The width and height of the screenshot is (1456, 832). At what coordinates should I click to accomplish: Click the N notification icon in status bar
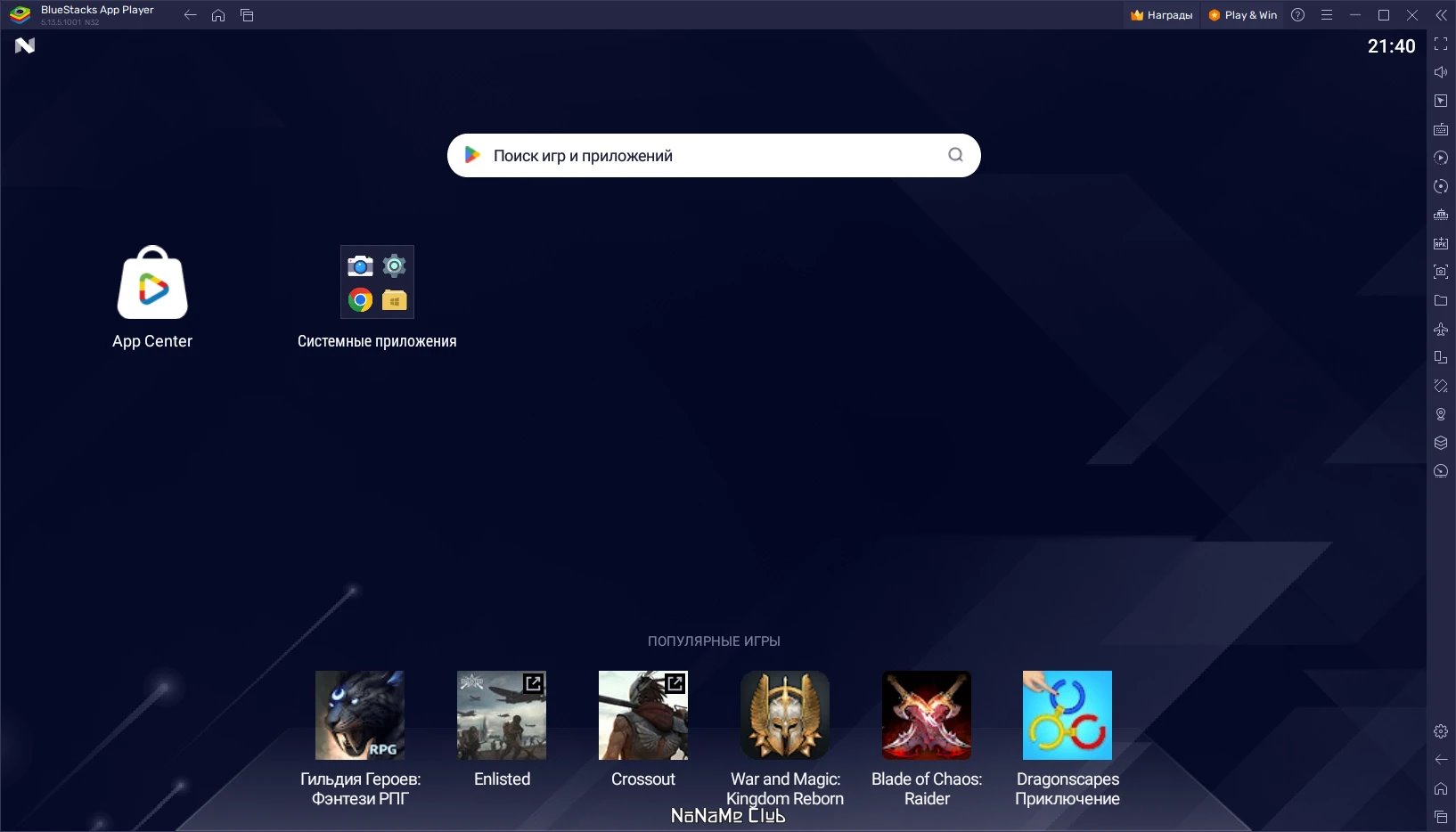[25, 45]
